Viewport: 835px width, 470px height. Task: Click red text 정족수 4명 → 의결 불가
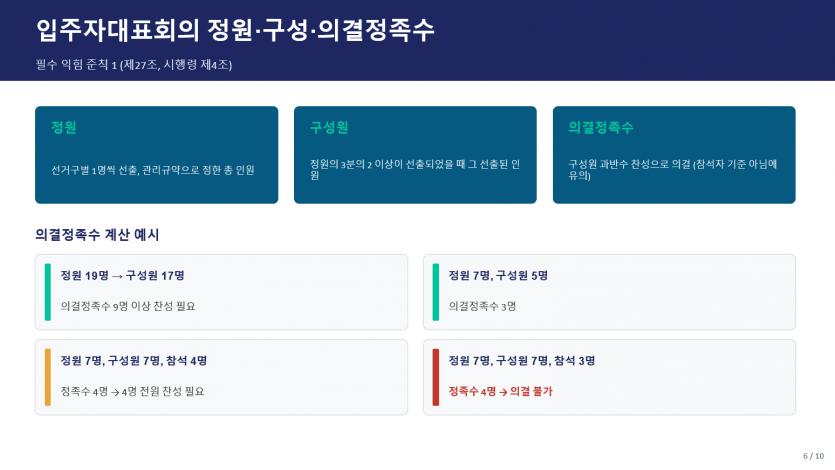point(501,391)
